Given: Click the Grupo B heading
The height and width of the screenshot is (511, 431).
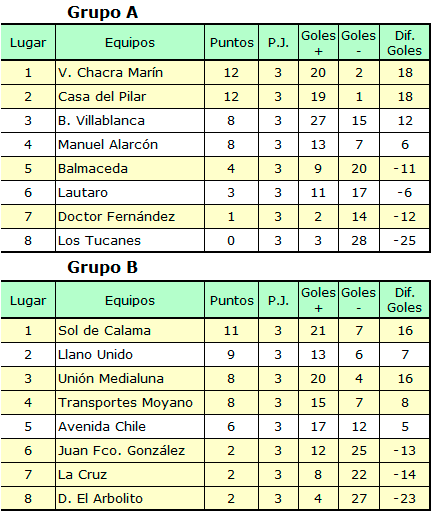Looking at the screenshot, I should [x=103, y=267].
